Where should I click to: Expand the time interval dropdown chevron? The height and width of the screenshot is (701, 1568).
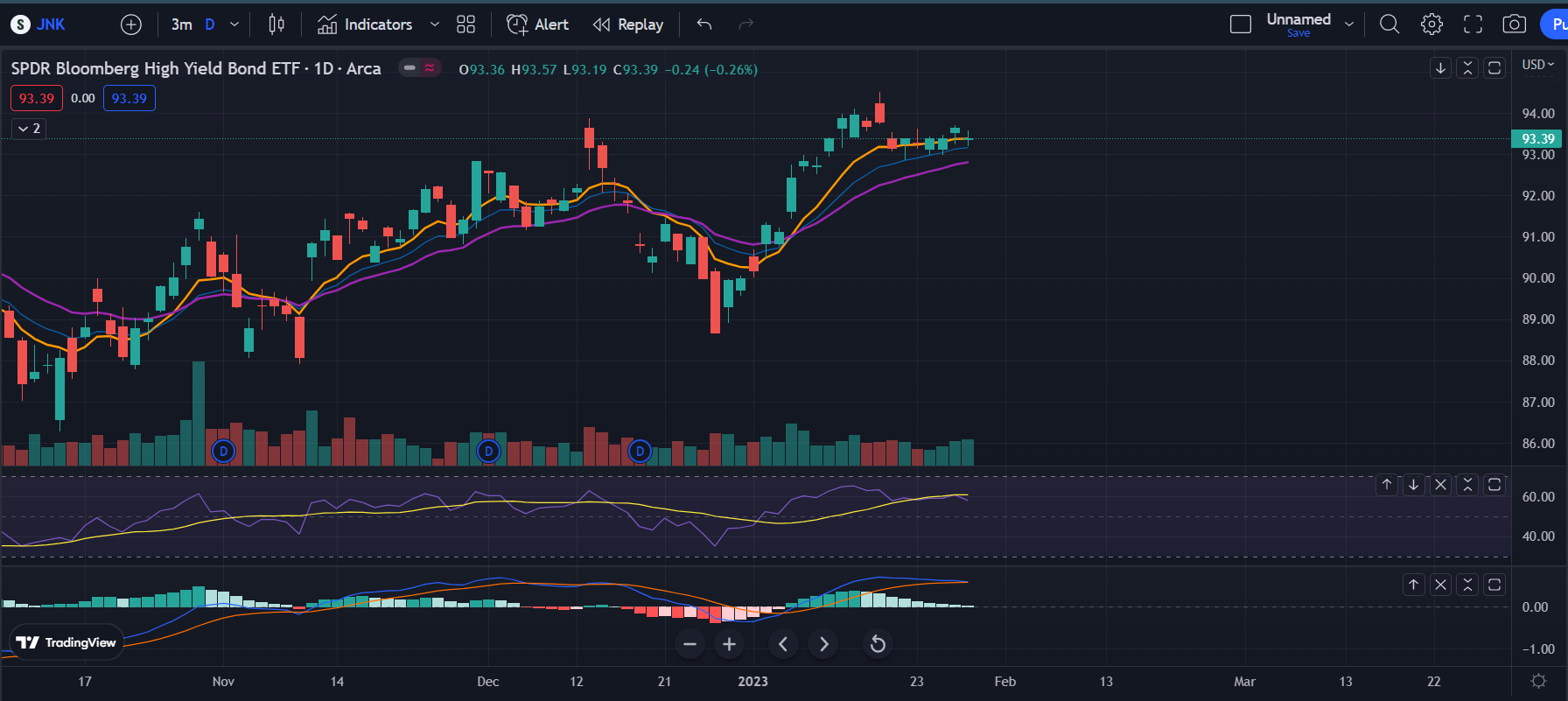(234, 25)
